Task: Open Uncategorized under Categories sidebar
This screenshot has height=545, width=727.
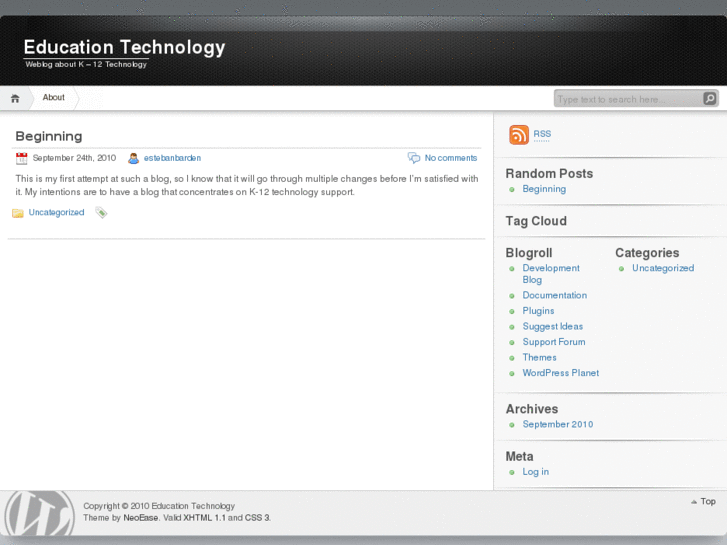Action: tap(663, 268)
